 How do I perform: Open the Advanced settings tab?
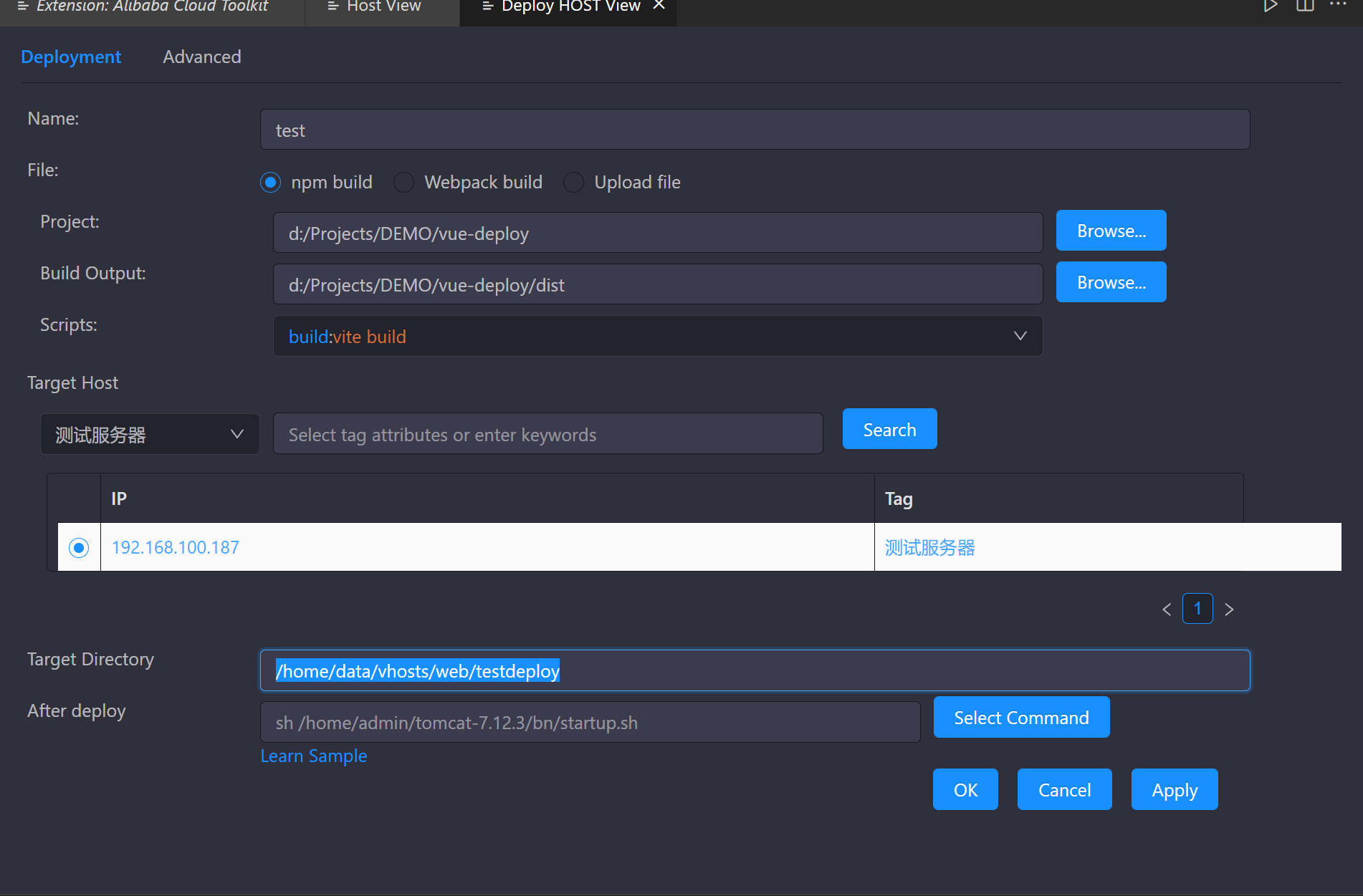pyautogui.click(x=202, y=57)
